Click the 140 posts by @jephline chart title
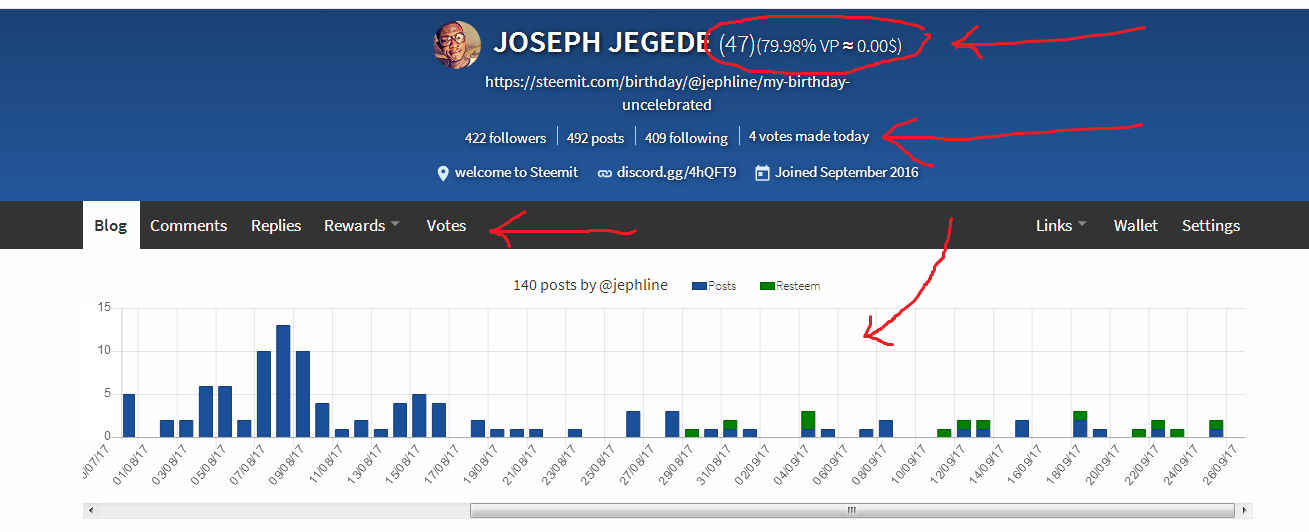The height and width of the screenshot is (532, 1309). point(590,285)
